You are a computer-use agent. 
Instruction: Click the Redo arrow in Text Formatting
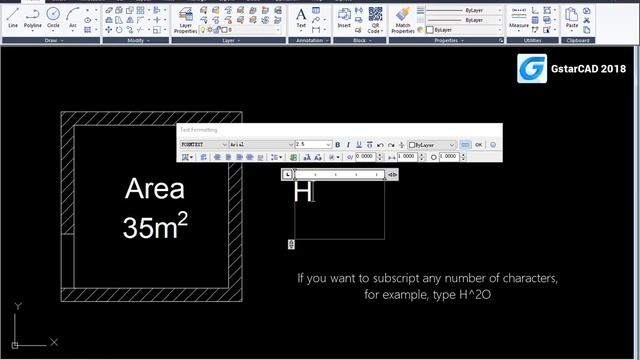(x=391, y=145)
